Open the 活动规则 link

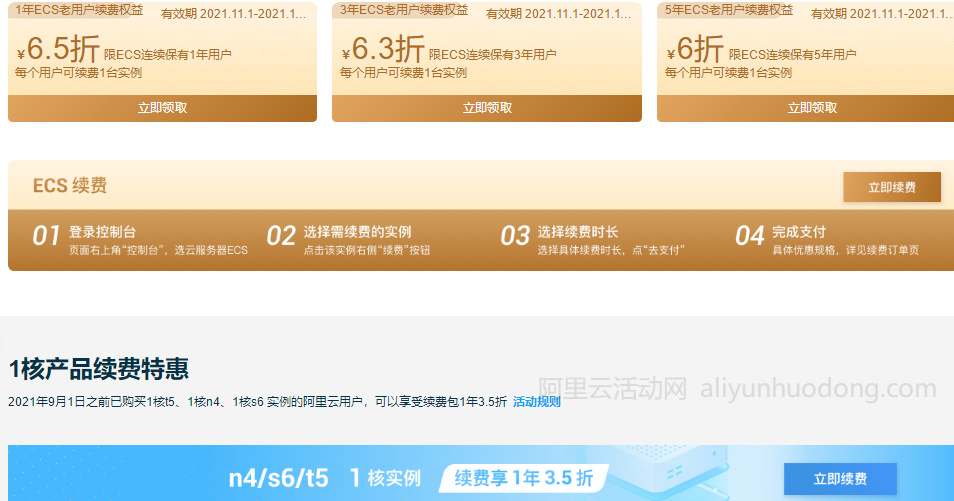tap(537, 402)
